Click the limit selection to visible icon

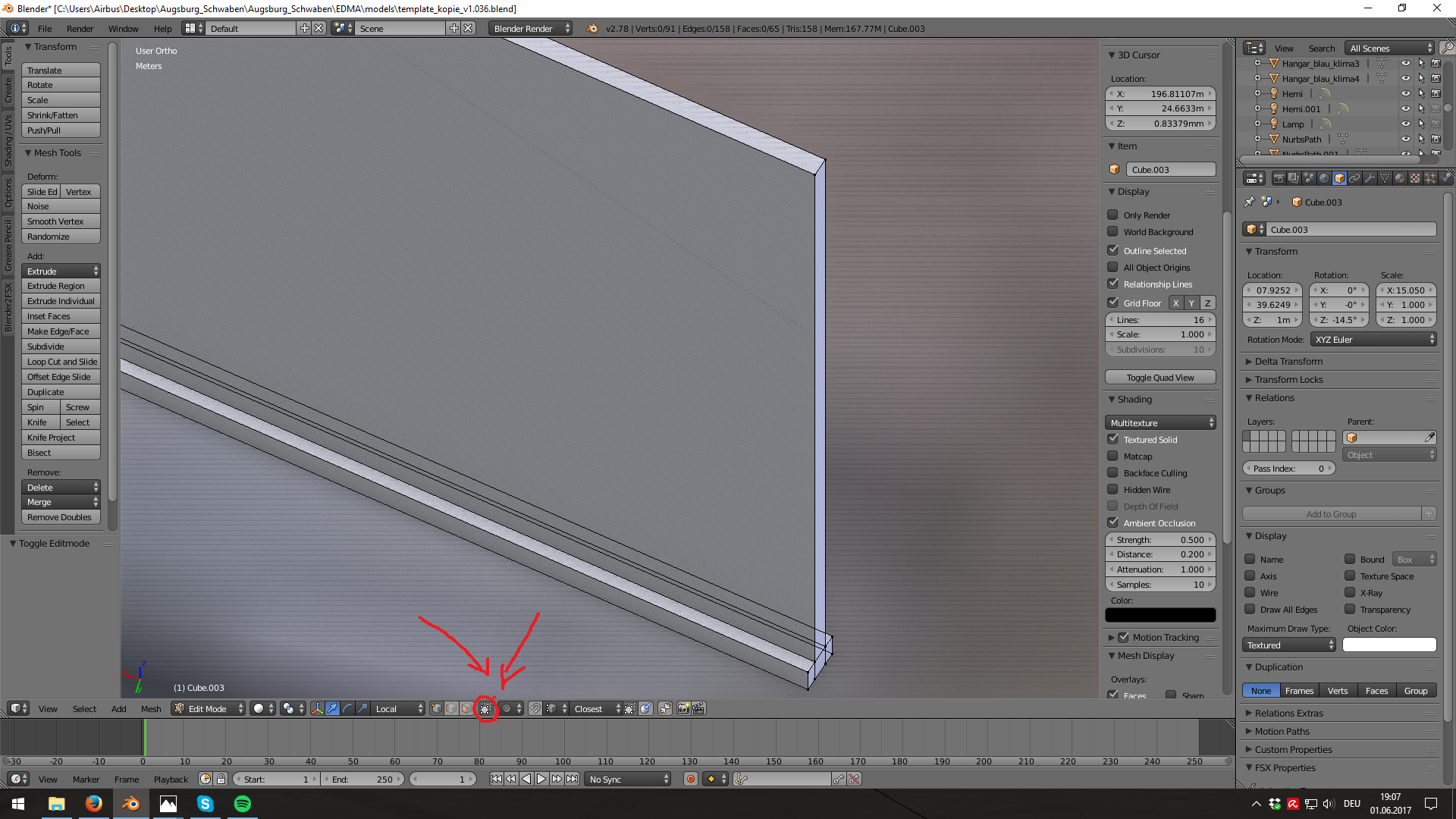(486, 708)
